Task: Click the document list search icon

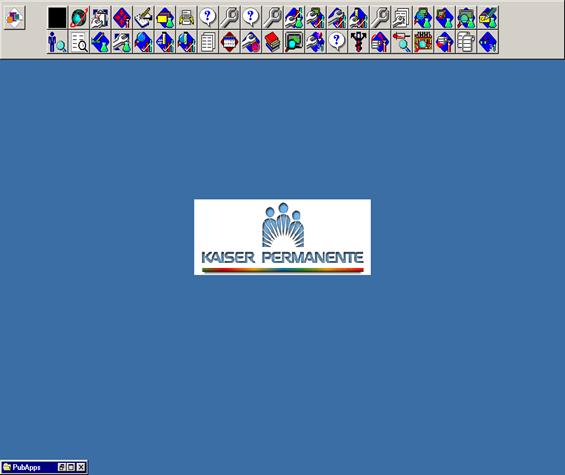Action: [x=79, y=42]
